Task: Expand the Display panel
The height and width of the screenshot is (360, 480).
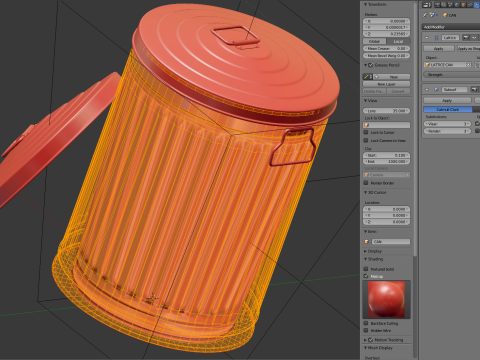Action: coord(365,251)
